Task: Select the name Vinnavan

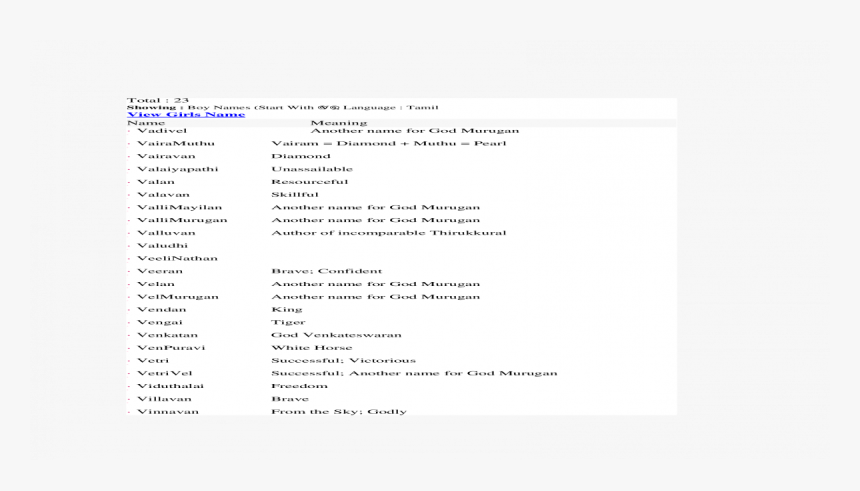Action: click(x=168, y=411)
